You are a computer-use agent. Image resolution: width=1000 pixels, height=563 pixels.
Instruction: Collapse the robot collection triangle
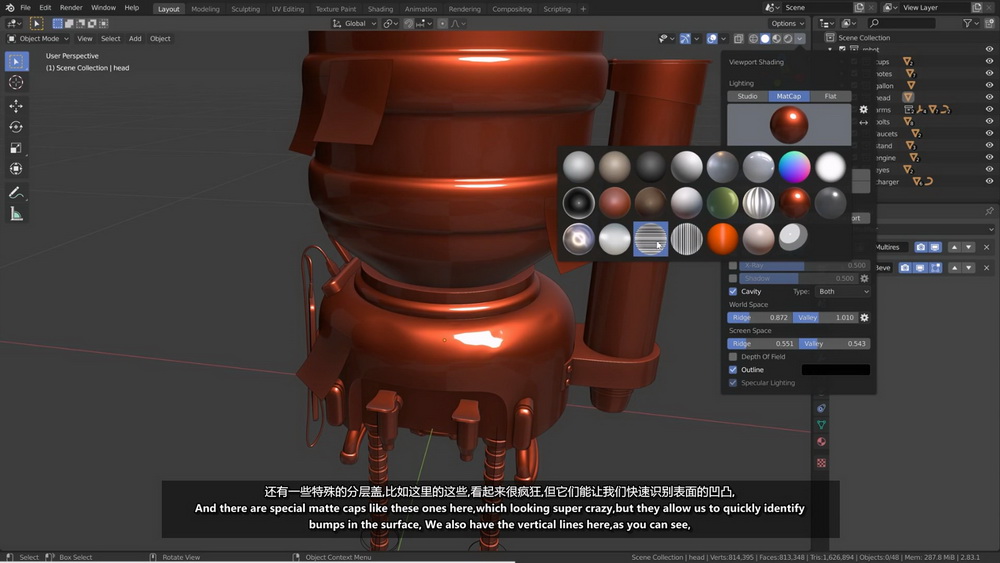tap(830, 49)
